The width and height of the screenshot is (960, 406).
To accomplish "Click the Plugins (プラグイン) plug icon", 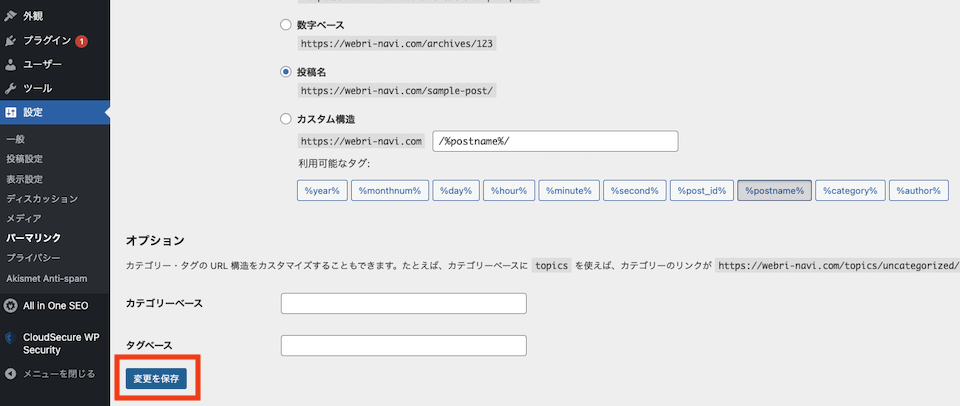I will tap(10, 41).
